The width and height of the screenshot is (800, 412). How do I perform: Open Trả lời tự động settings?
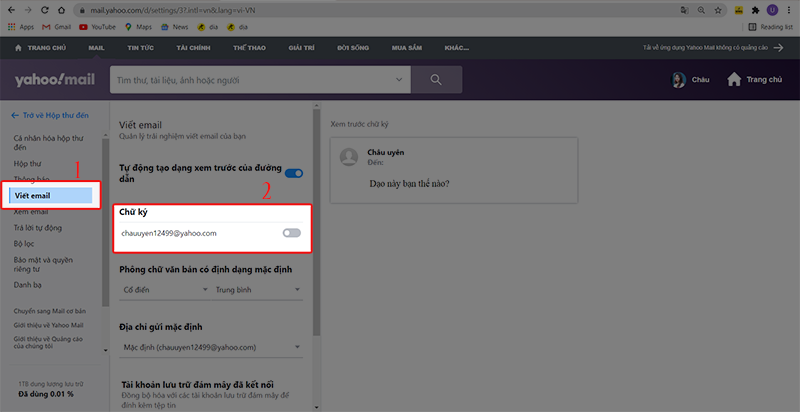[38, 228]
